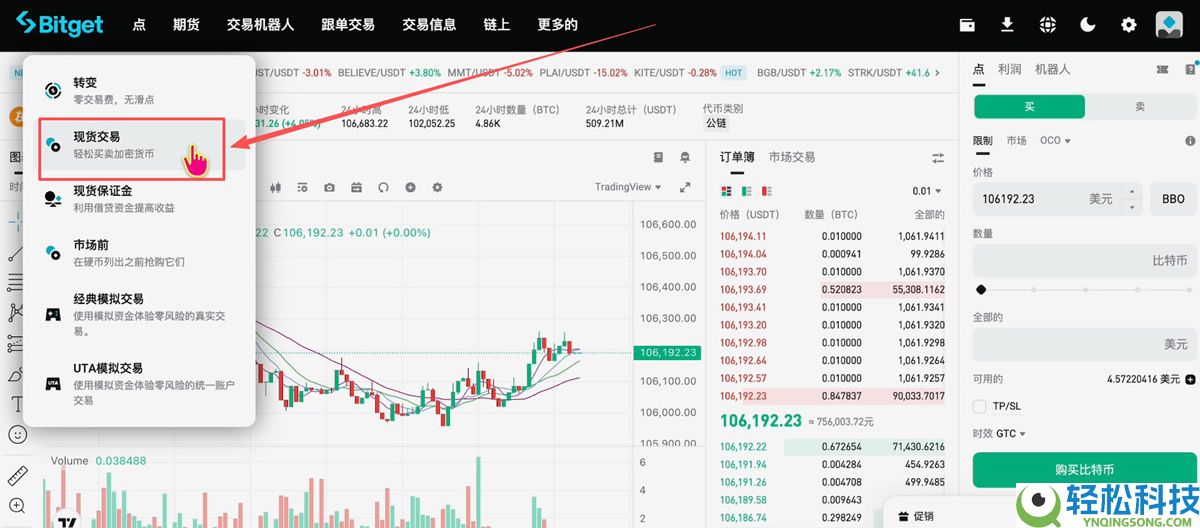Expand the TradingView dropdown
Screen dimensions: 1200x528
point(629,187)
